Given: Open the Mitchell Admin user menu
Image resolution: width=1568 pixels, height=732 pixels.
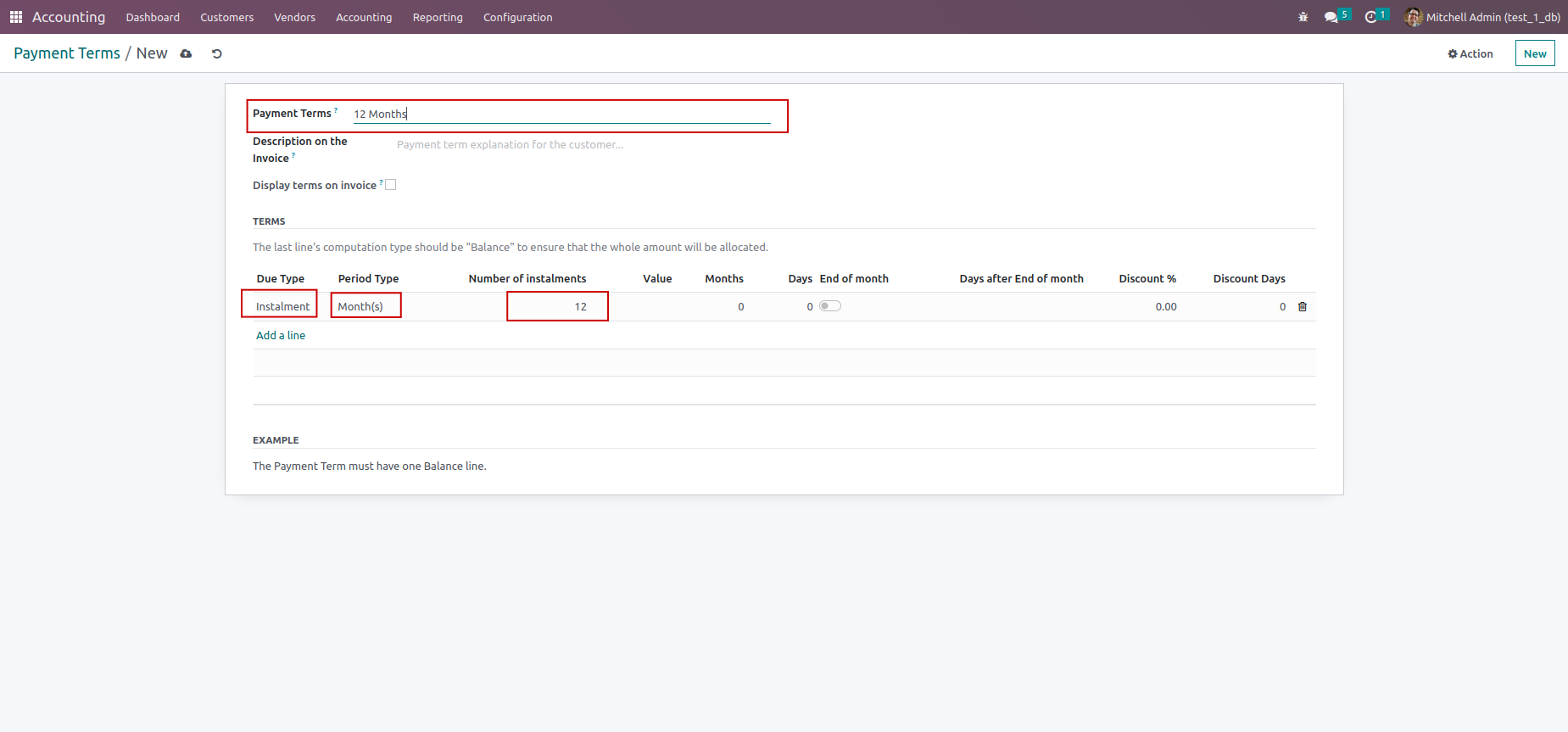Looking at the screenshot, I should 1482,17.
